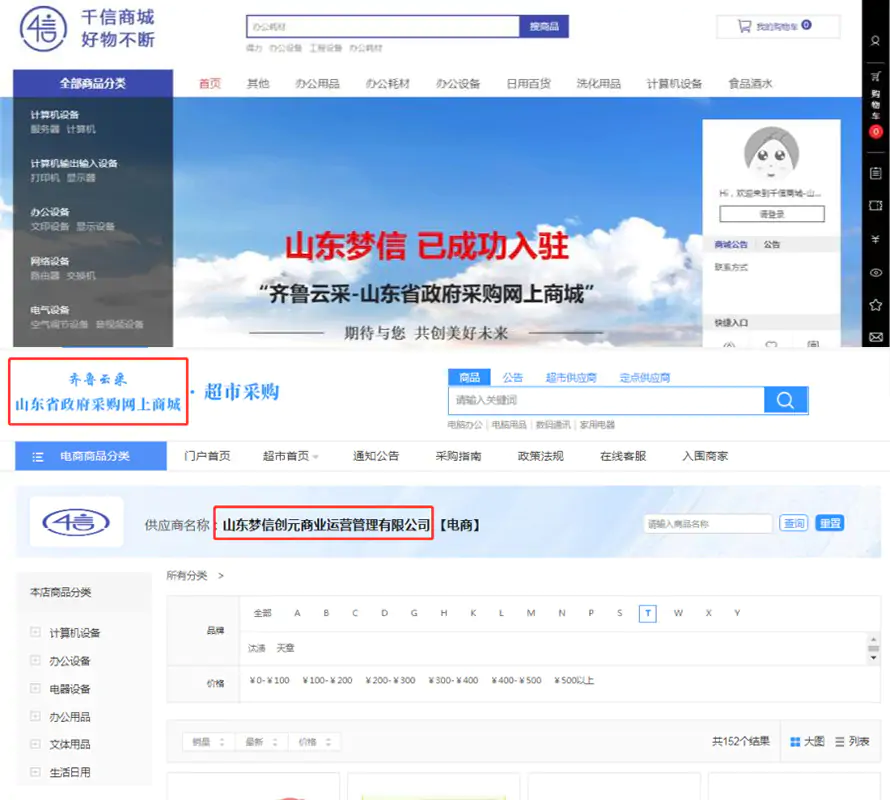
Task: Open the orders clipboard icon in the black side toolbar
Action: coord(876,173)
